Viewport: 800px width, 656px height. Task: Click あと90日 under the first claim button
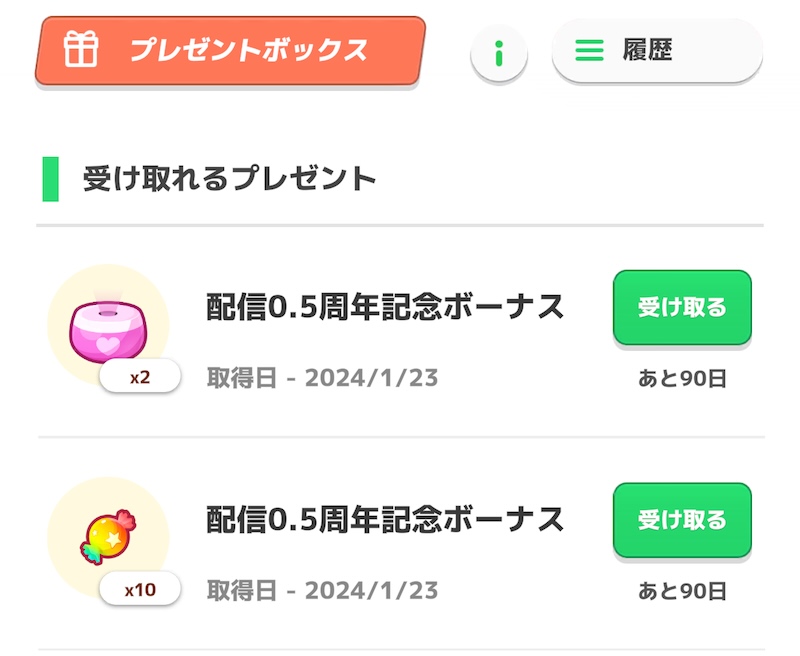click(x=681, y=378)
